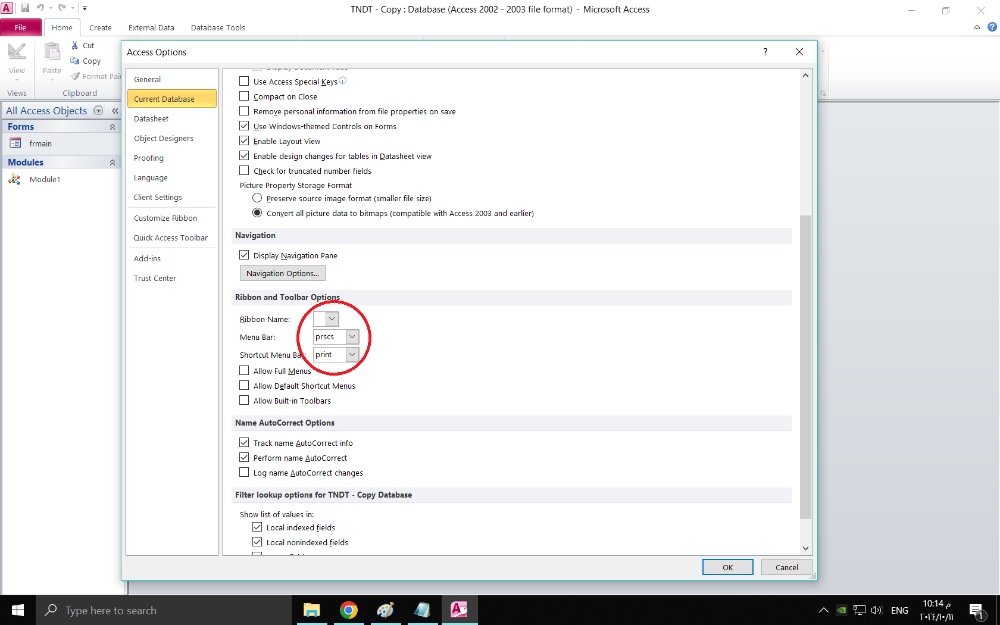
Task: Click the Access Options help question mark
Action: (765, 52)
